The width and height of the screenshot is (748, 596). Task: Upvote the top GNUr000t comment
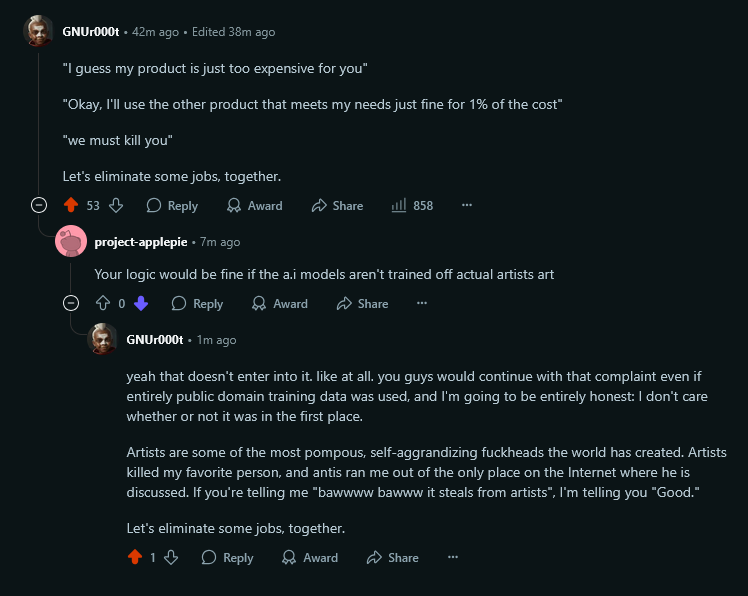click(70, 205)
